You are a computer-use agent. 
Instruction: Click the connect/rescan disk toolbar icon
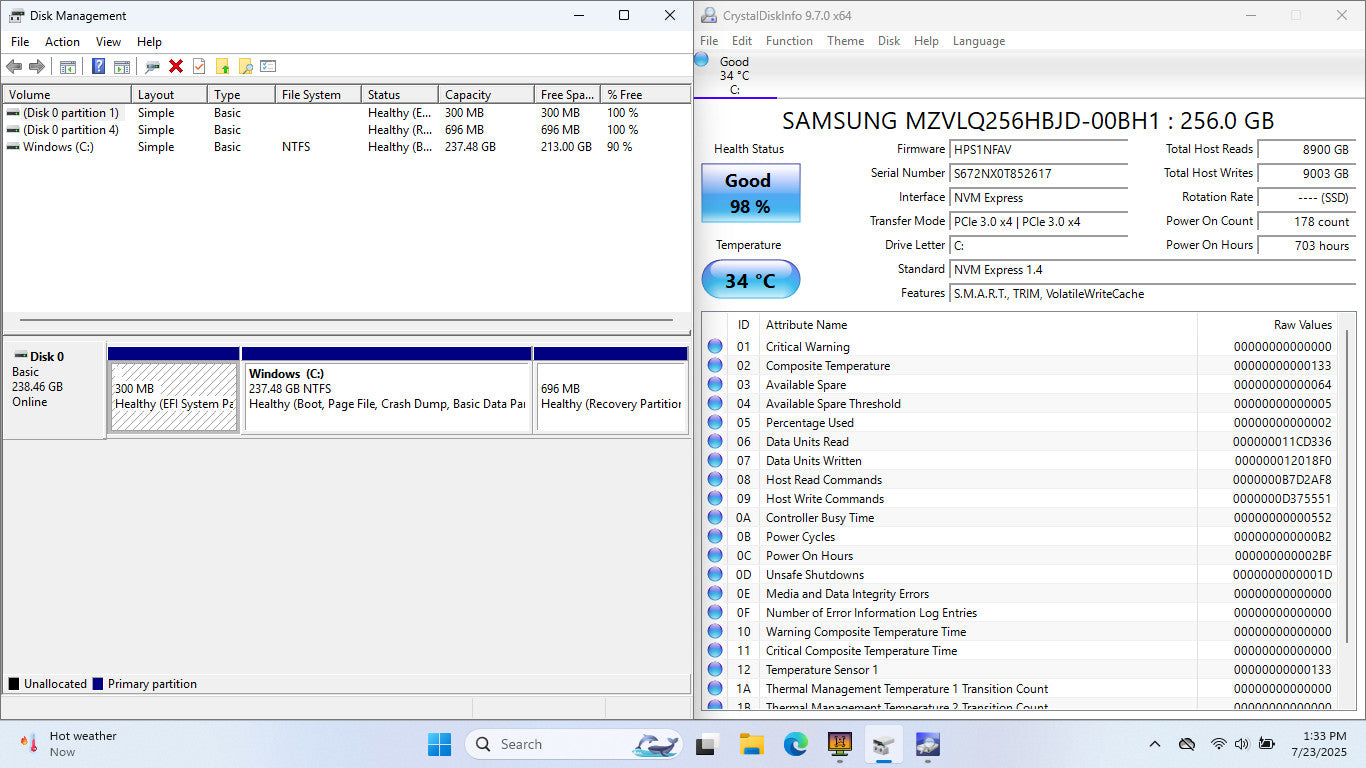[152, 66]
